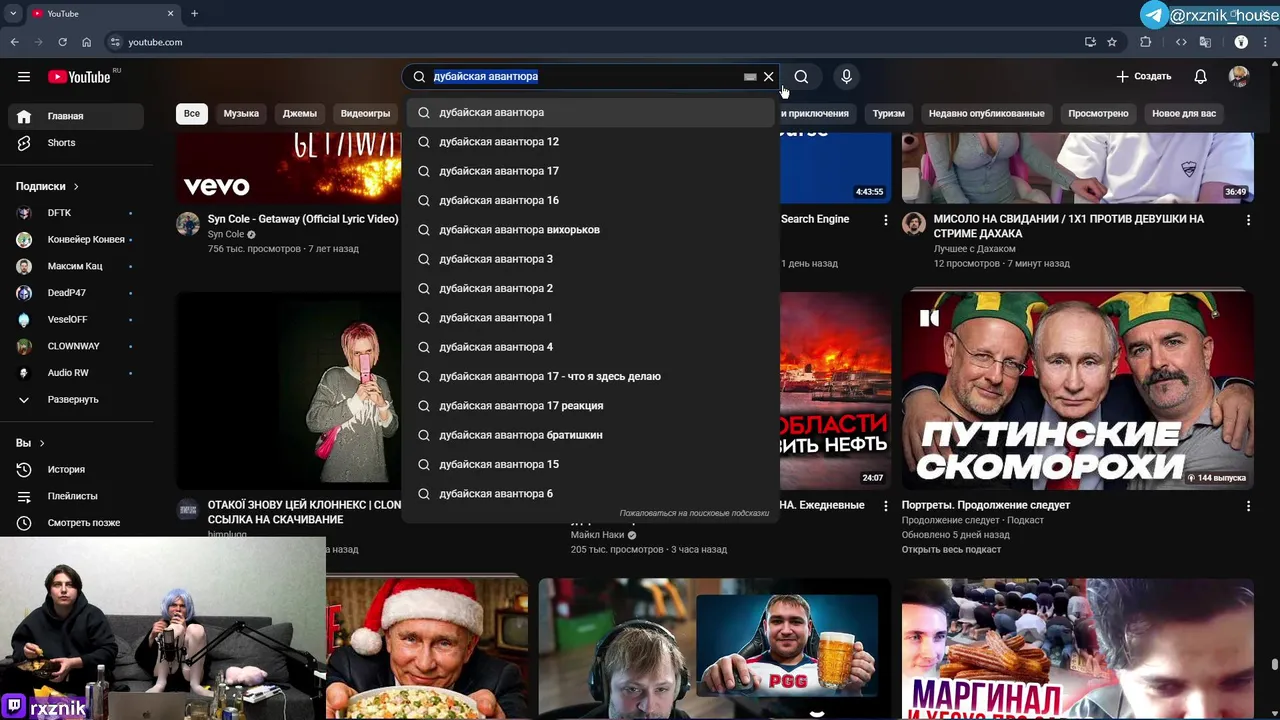Click the magnifier search submit button
The width and height of the screenshot is (1280, 720).
coord(801,77)
